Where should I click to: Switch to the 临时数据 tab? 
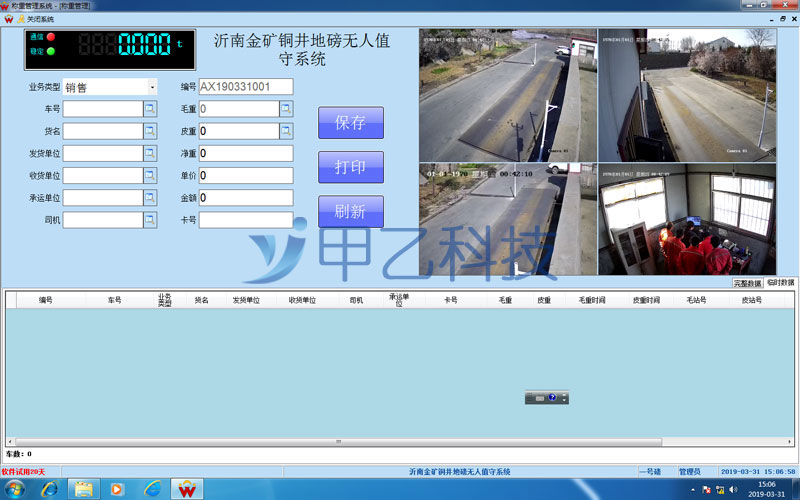pyautogui.click(x=781, y=283)
